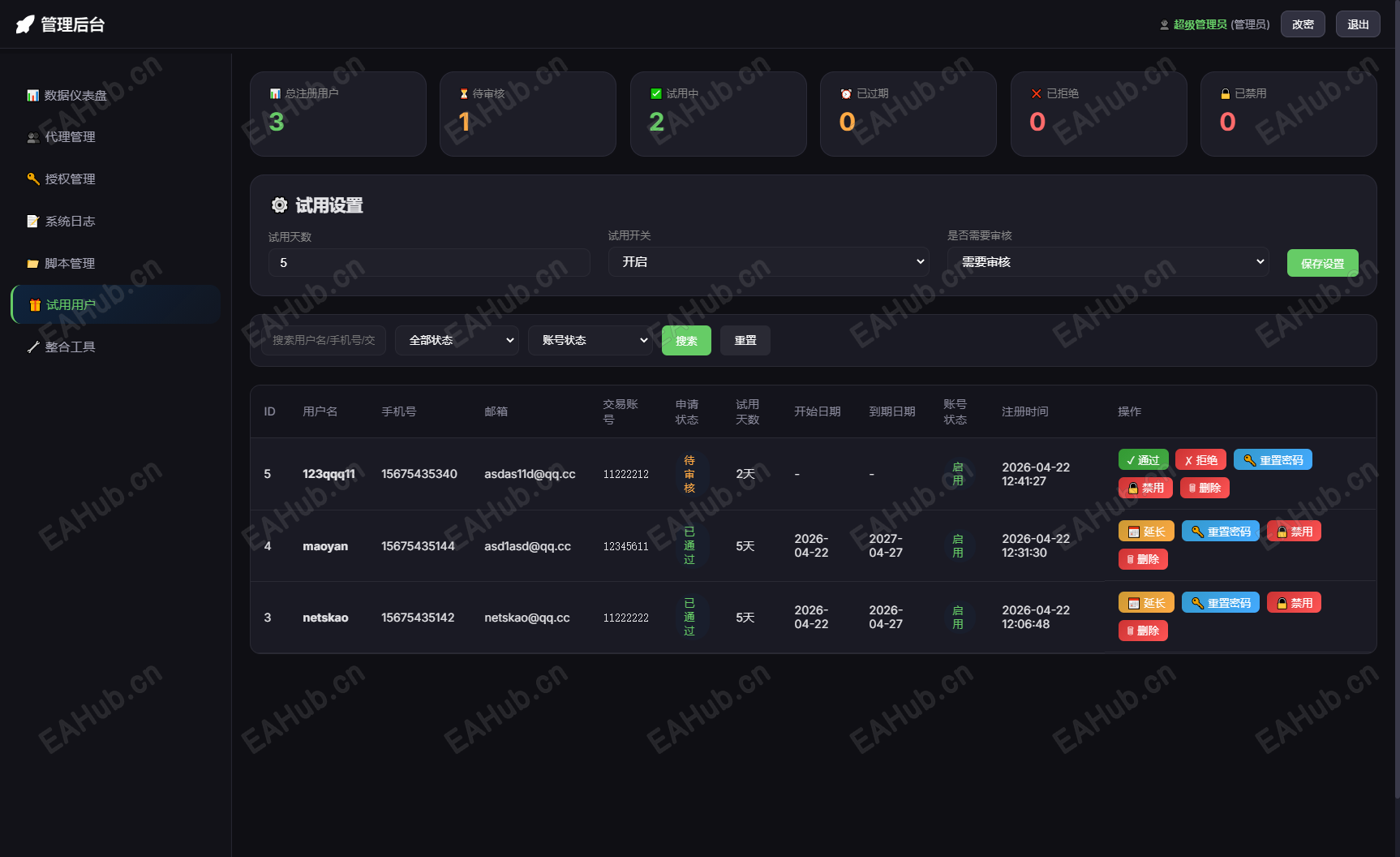Click phone number 15675435340
This screenshot has height=857, width=1400.
(419, 474)
